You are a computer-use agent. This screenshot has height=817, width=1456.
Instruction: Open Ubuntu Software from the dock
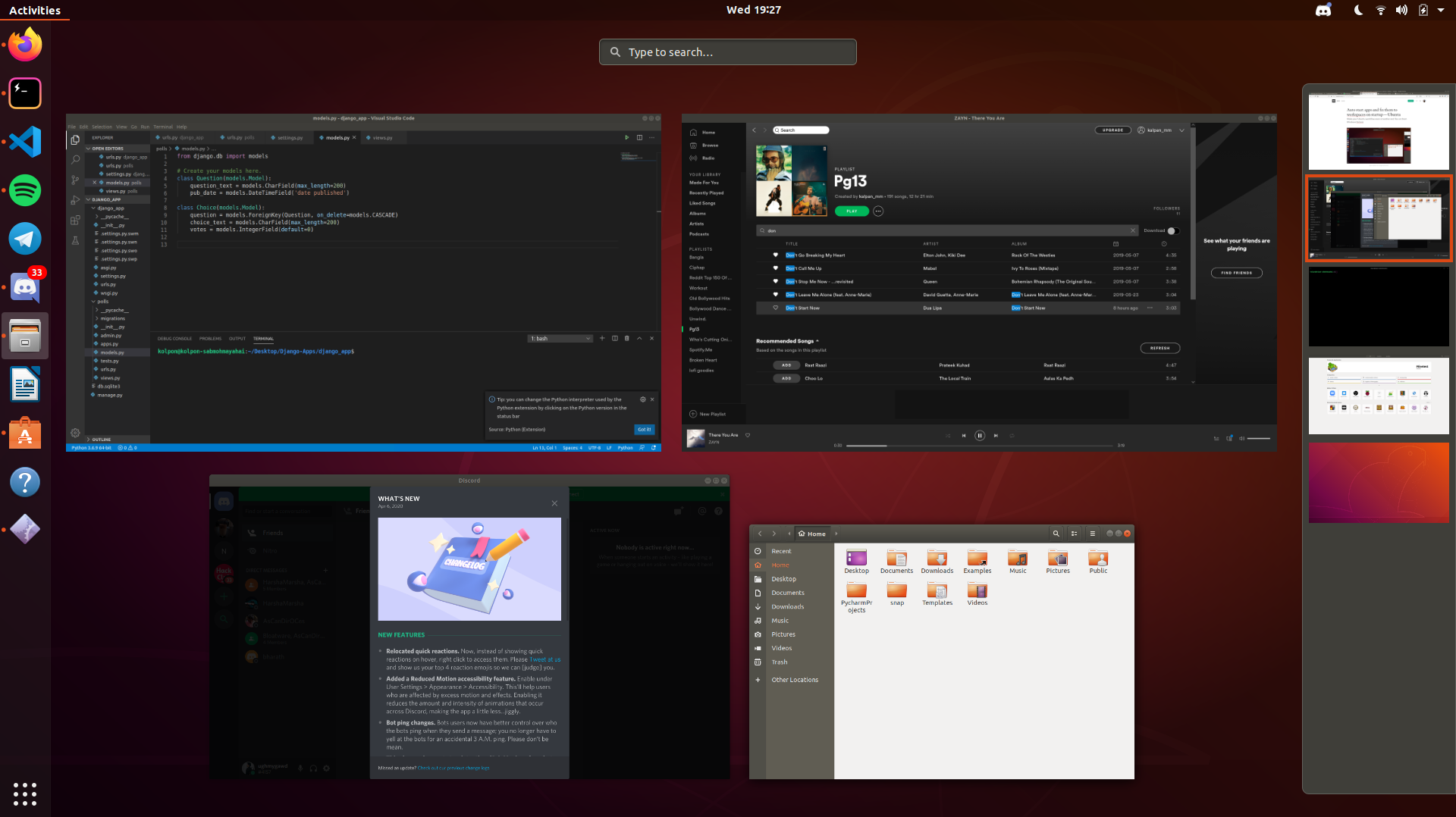tap(25, 433)
